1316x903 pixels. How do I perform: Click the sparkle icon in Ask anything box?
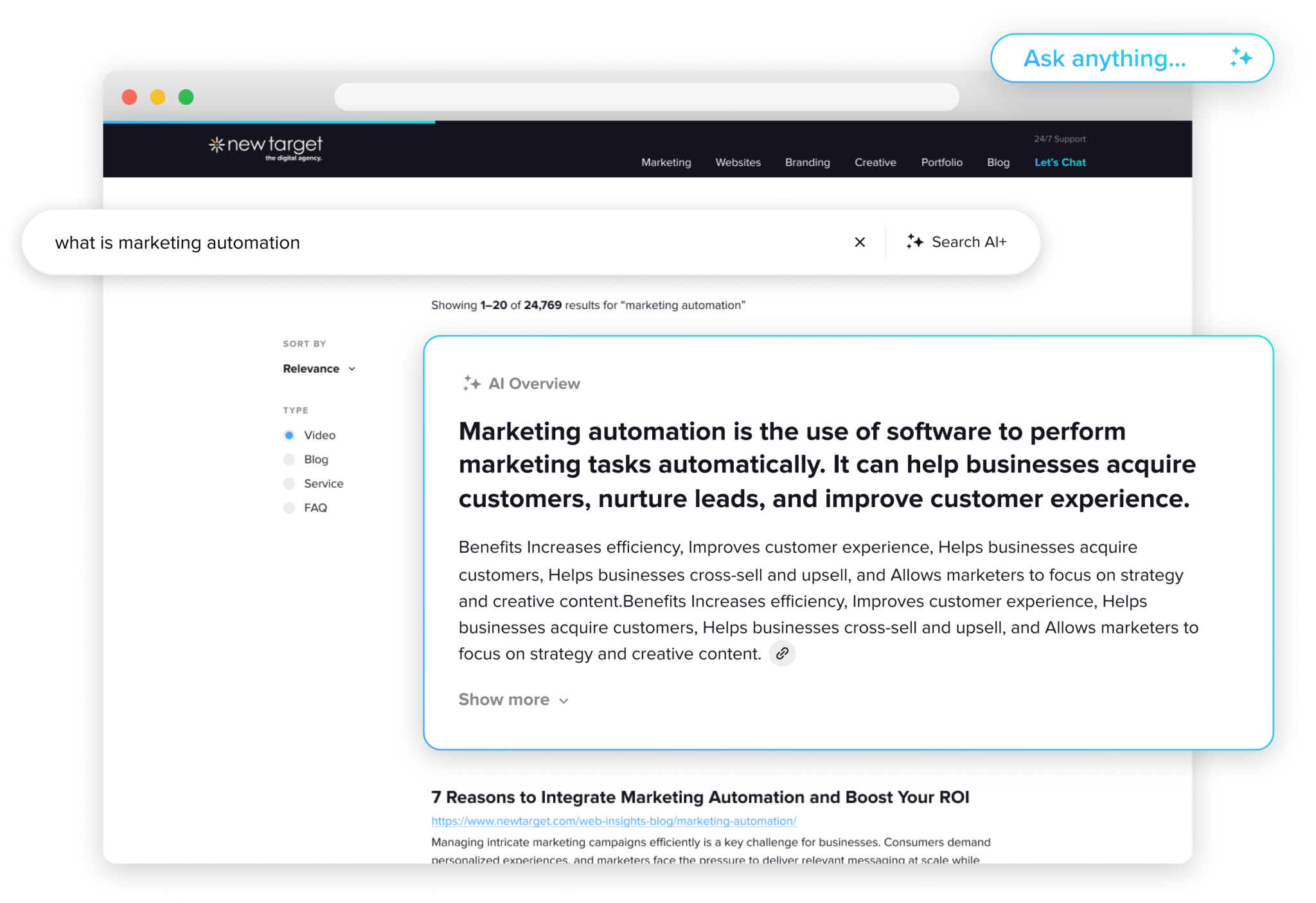(x=1241, y=57)
